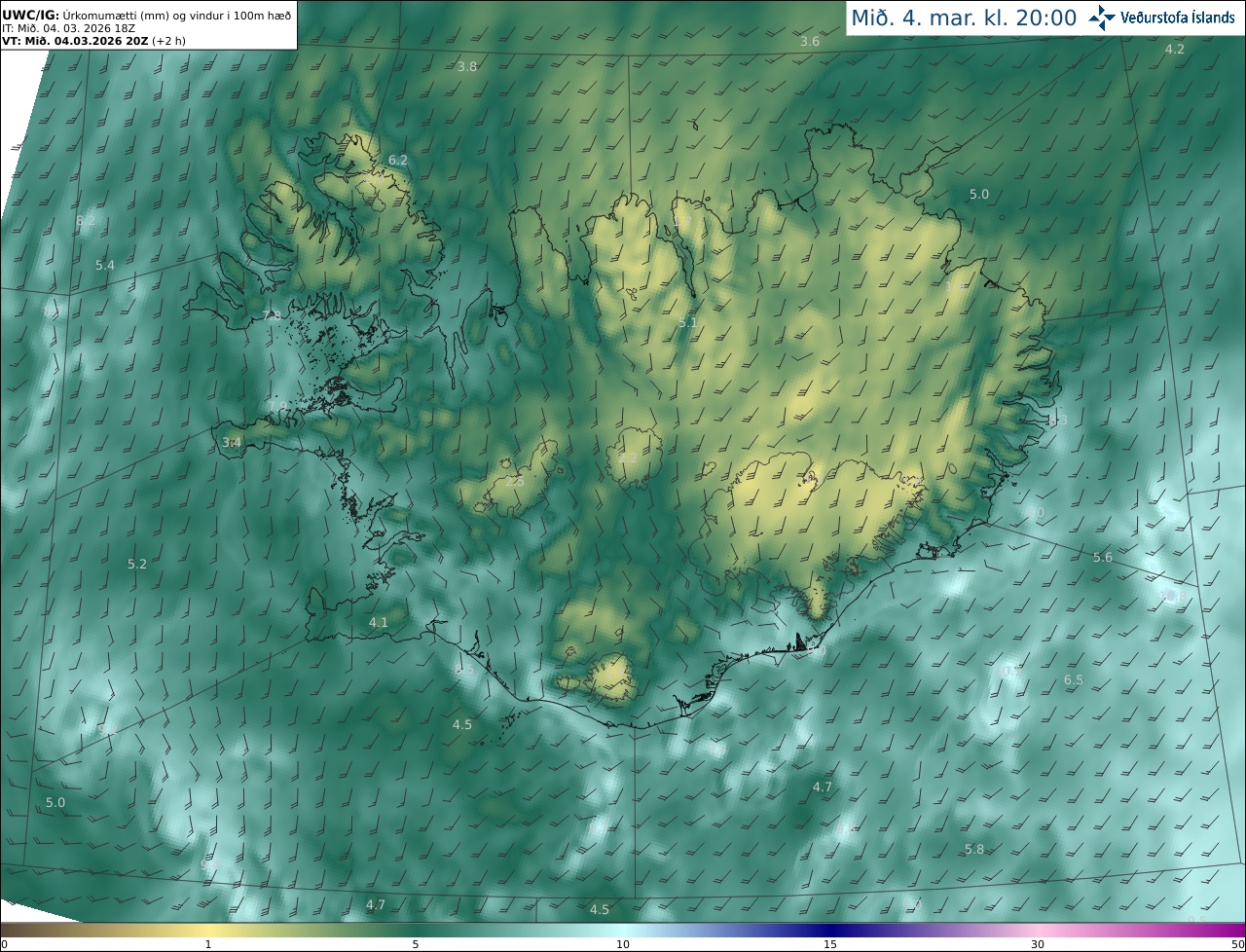Click the date label Mið. 4. mar. kl. 20:00

(964, 18)
